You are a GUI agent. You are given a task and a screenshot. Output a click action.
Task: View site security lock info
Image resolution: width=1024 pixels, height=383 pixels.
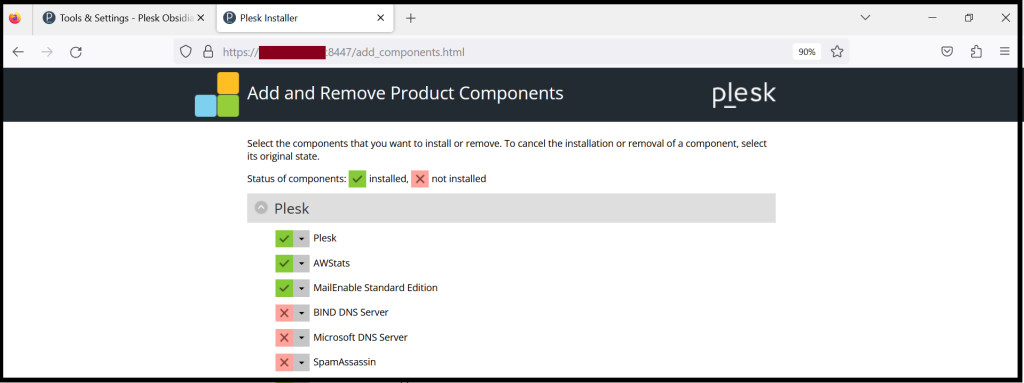pos(208,52)
